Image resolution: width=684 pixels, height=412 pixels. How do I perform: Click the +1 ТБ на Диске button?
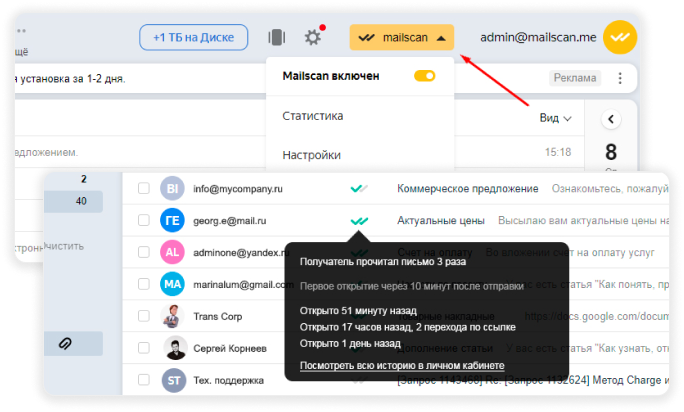click(x=194, y=38)
